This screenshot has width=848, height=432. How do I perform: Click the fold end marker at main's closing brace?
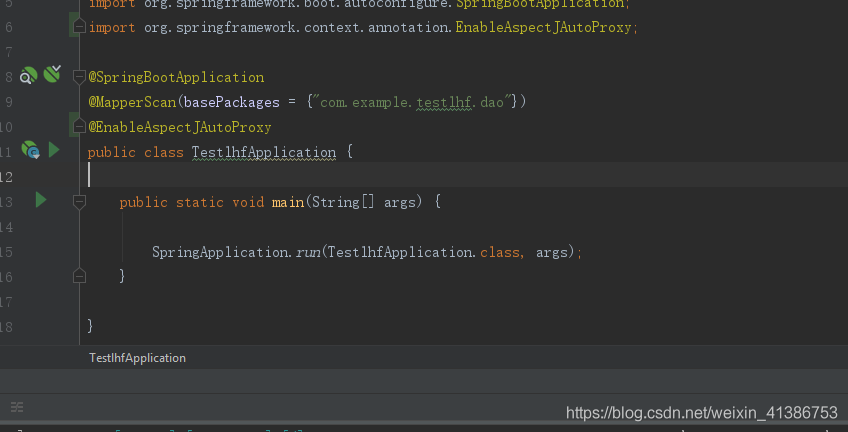pos(80,276)
